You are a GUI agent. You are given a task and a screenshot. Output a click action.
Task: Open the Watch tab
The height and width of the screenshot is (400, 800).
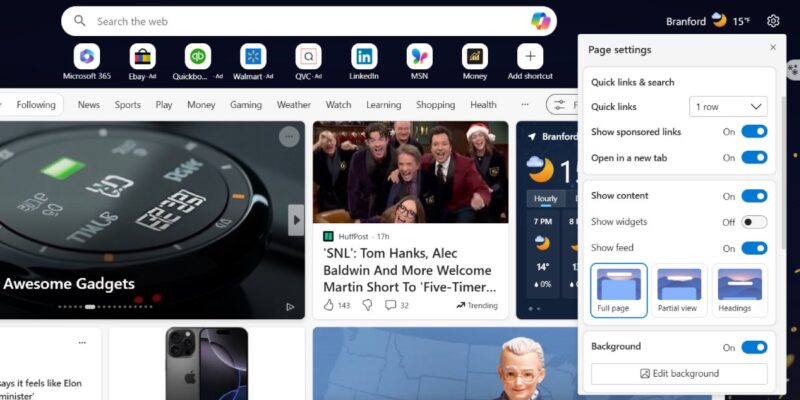coord(338,105)
